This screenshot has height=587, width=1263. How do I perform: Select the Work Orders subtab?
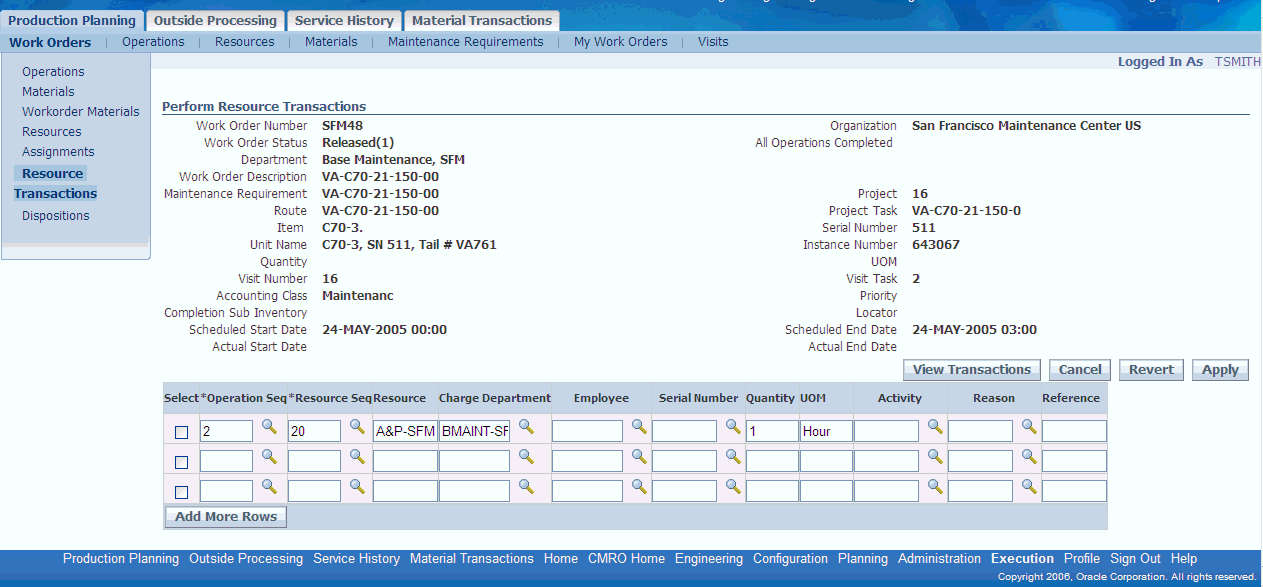pyautogui.click(x=50, y=42)
